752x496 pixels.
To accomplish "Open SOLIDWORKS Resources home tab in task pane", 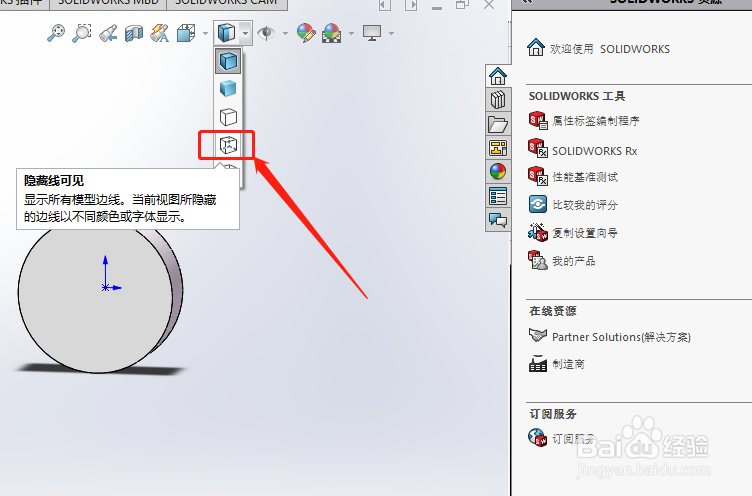I will coord(498,76).
